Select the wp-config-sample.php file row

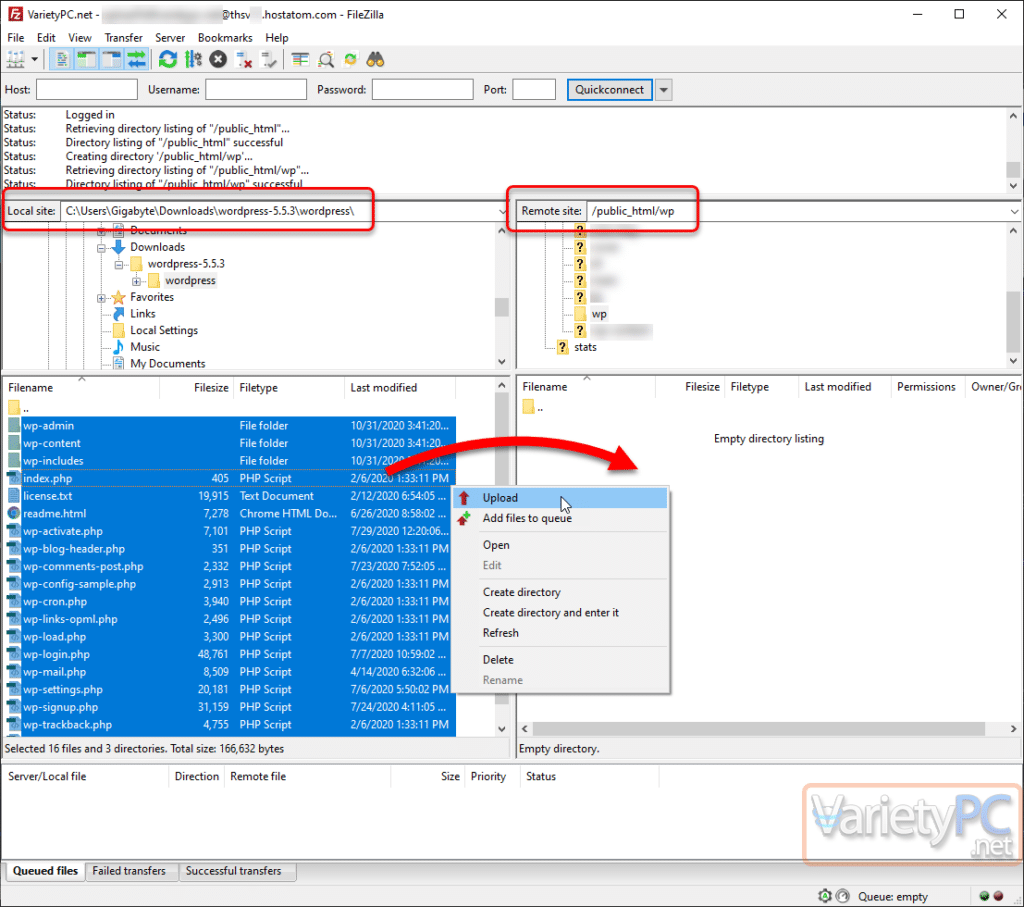tap(229, 584)
